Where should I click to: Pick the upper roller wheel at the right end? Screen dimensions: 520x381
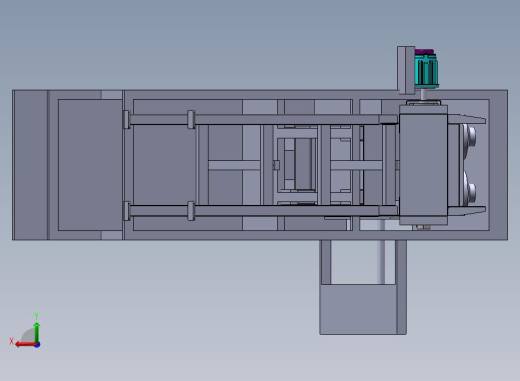point(469,136)
